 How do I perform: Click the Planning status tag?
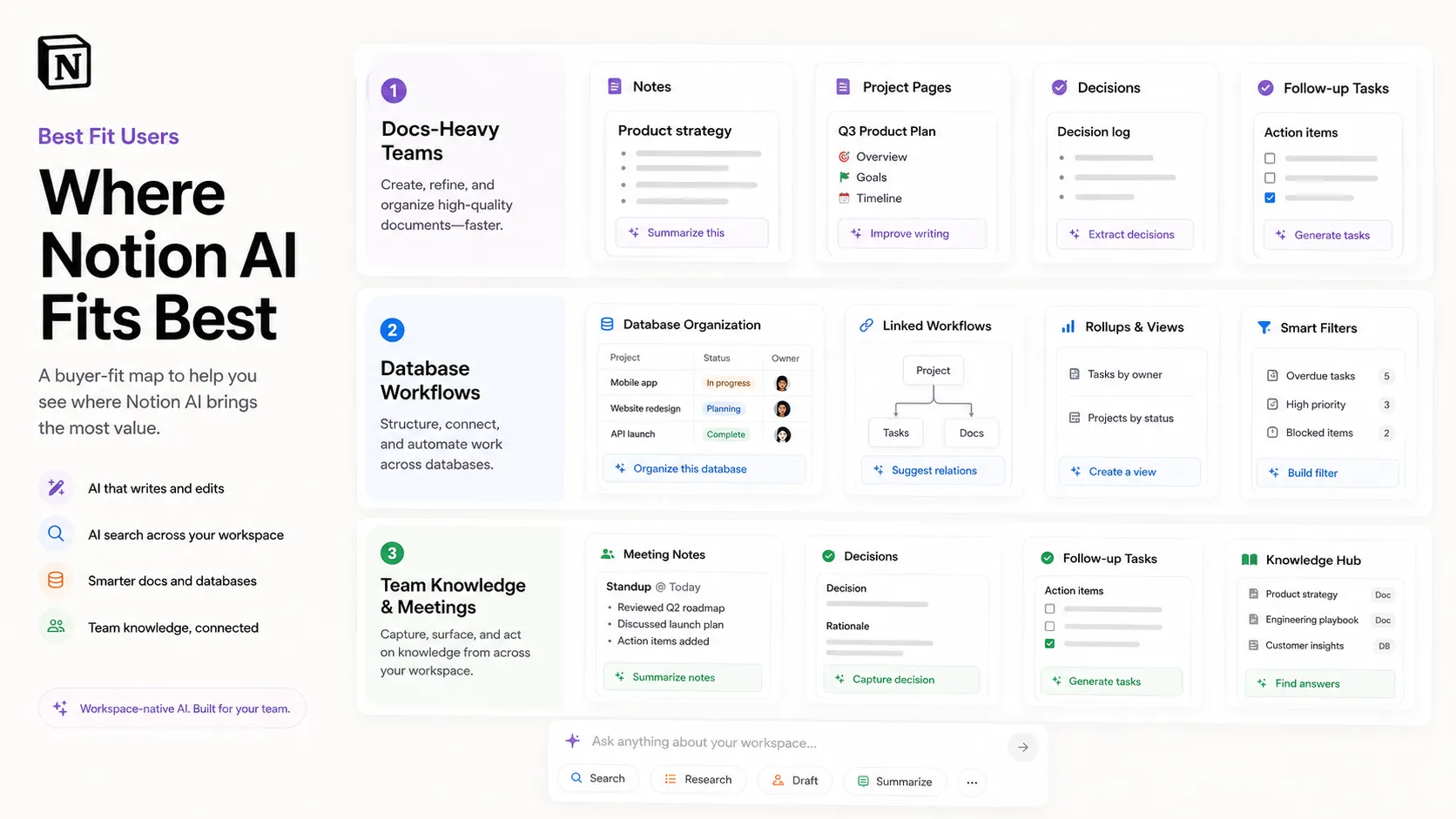(x=724, y=408)
